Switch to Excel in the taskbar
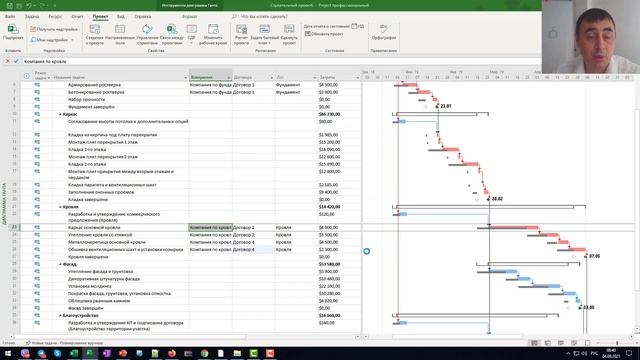 [x=74, y=353]
